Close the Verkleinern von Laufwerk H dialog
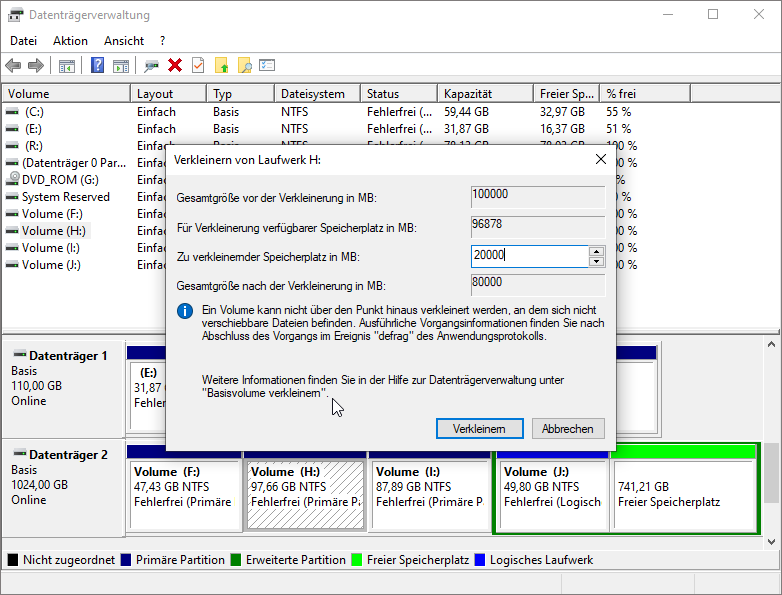Image resolution: width=782 pixels, height=595 pixels. pyautogui.click(x=601, y=159)
